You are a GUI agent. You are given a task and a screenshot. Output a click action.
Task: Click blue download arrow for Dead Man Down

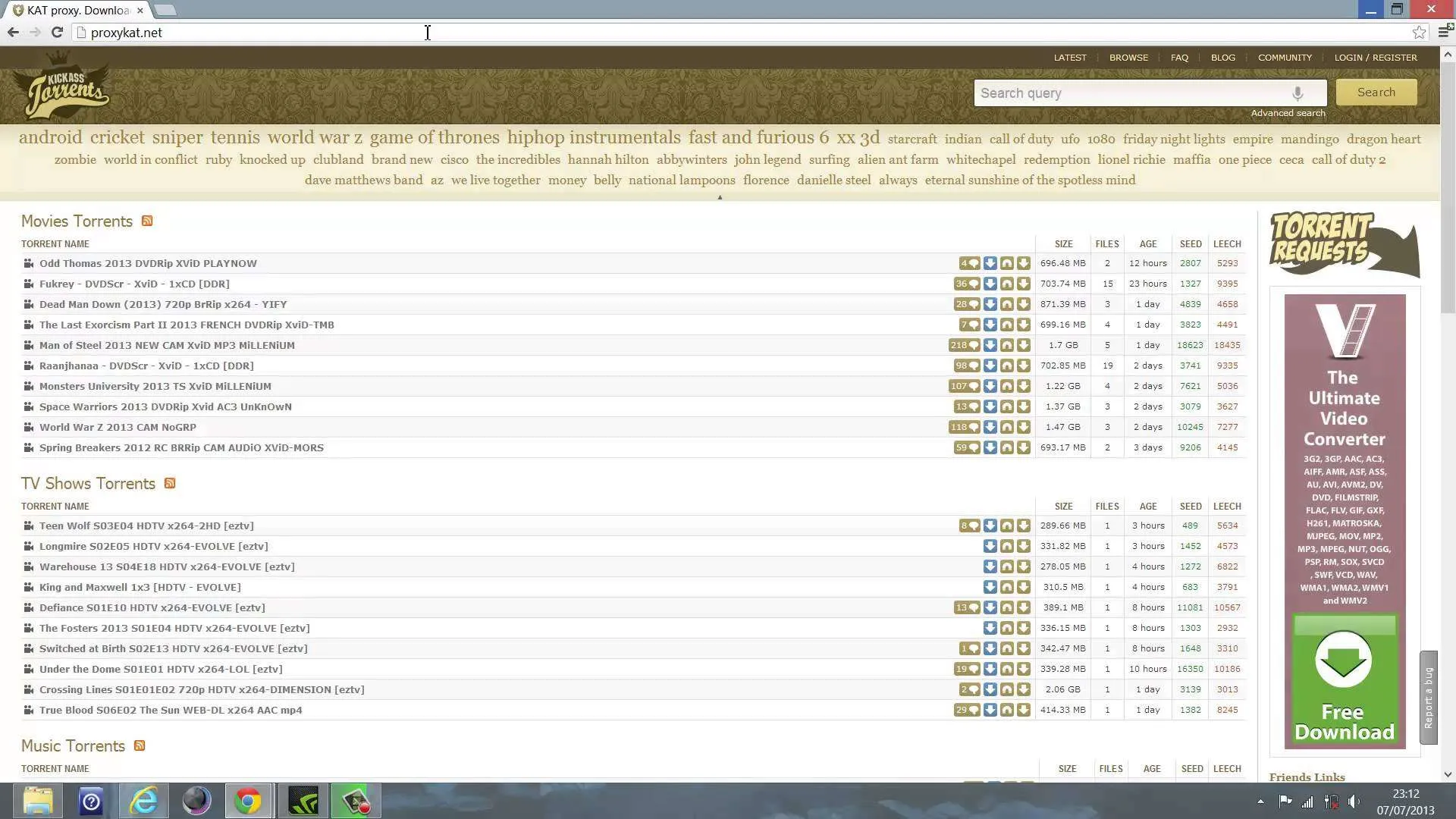[990, 304]
